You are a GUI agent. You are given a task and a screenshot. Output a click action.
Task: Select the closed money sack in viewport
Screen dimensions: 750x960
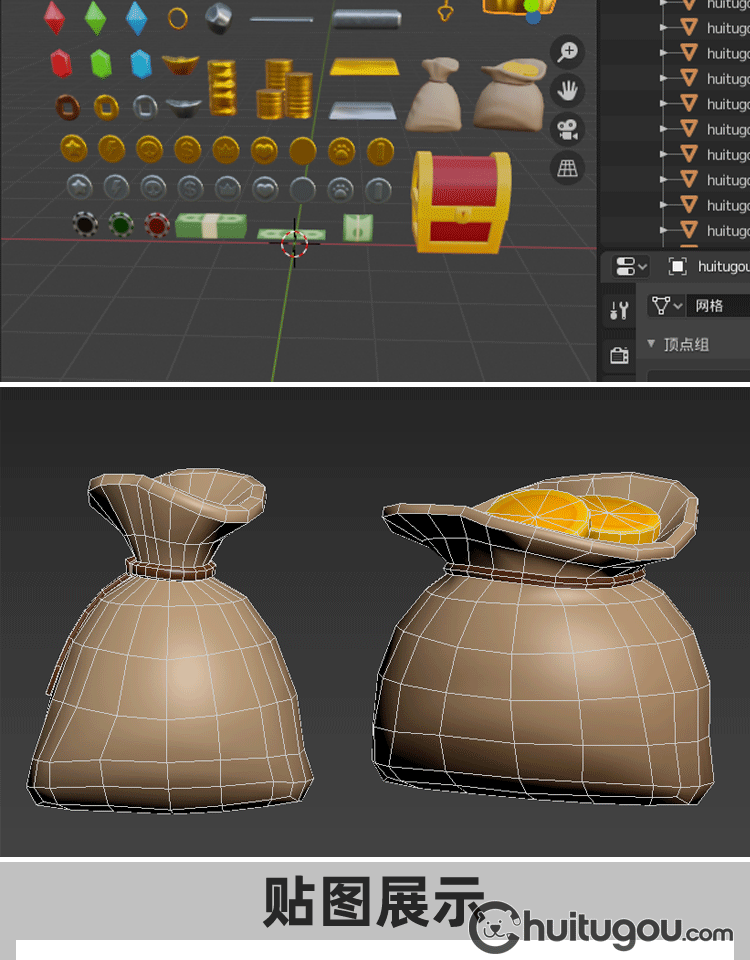tap(434, 94)
